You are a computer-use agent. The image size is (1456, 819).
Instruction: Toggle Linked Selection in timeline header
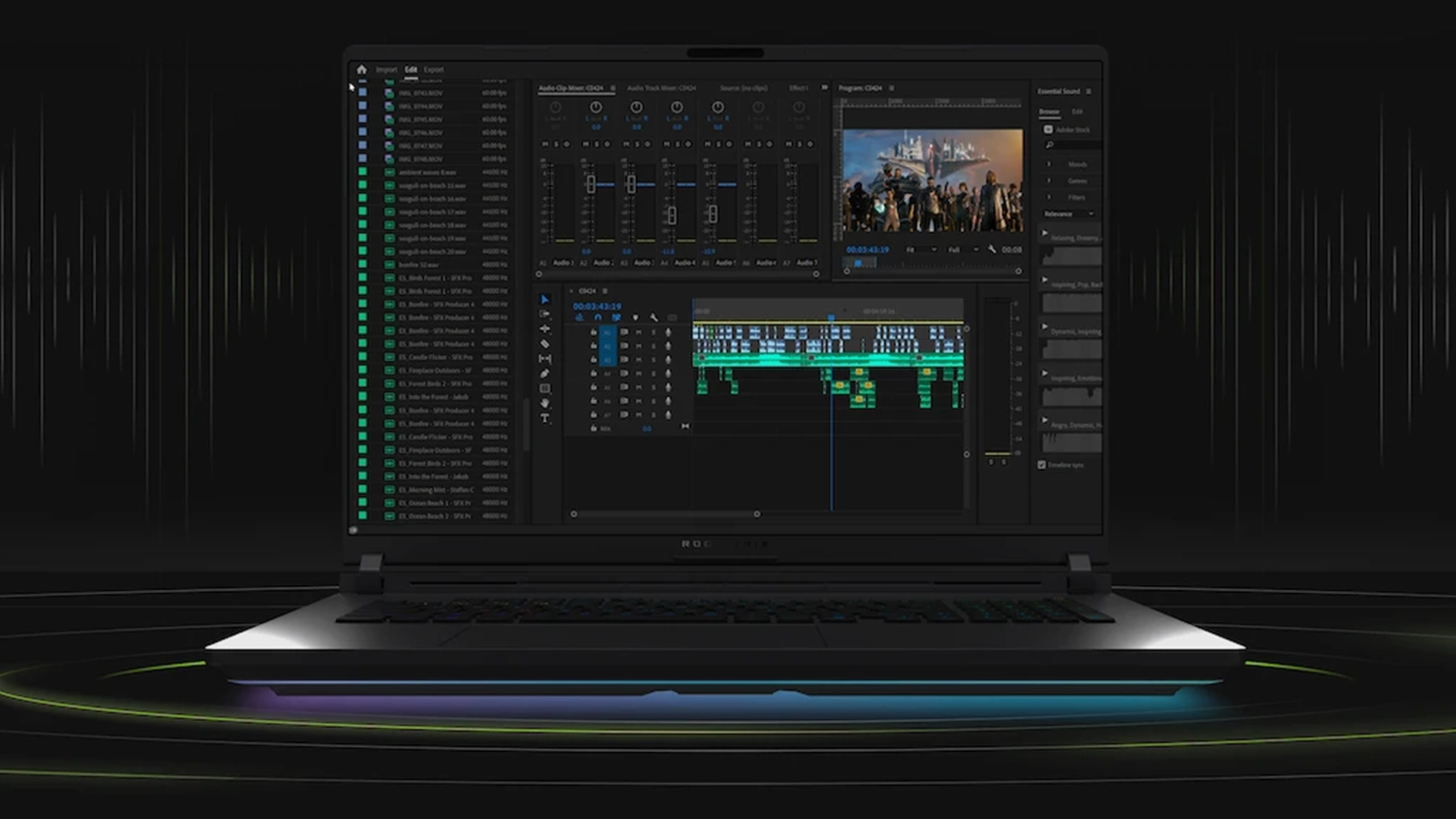click(x=616, y=317)
